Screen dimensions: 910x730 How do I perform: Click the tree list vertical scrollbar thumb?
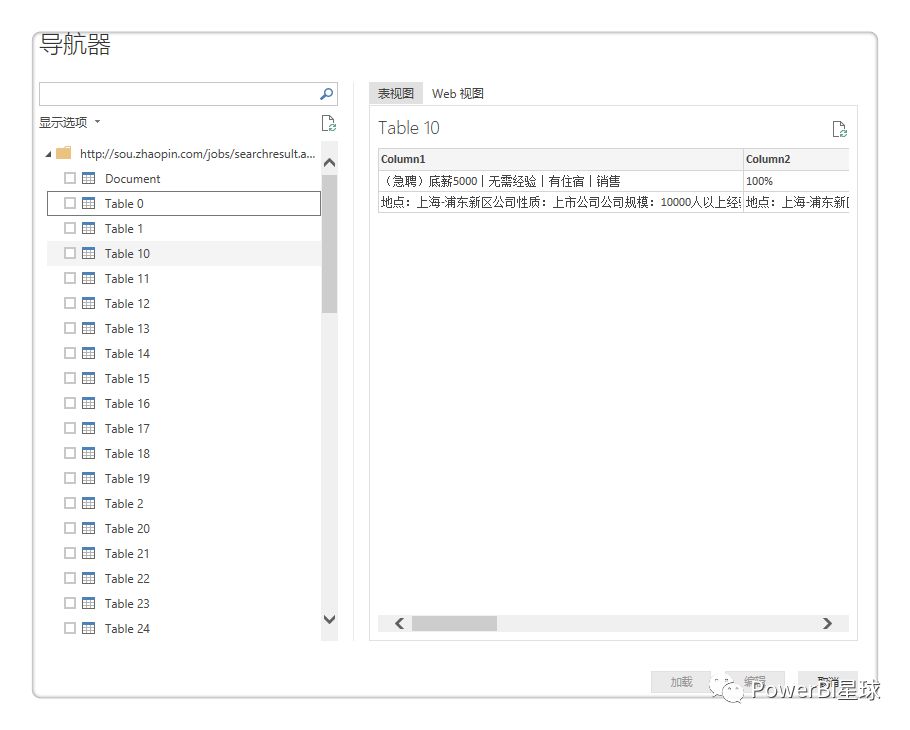point(329,244)
